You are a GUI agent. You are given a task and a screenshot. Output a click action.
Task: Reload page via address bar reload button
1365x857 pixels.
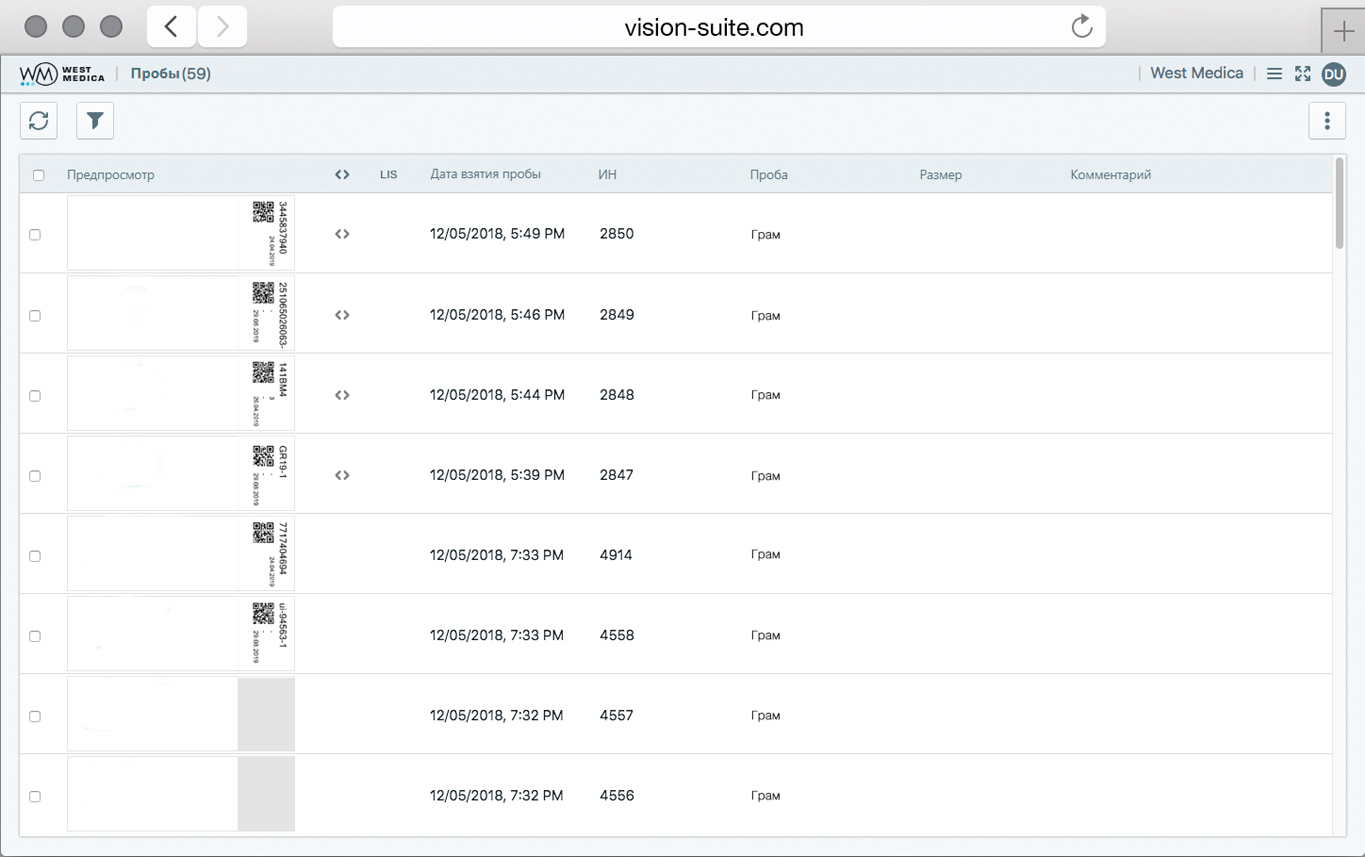(x=1081, y=27)
